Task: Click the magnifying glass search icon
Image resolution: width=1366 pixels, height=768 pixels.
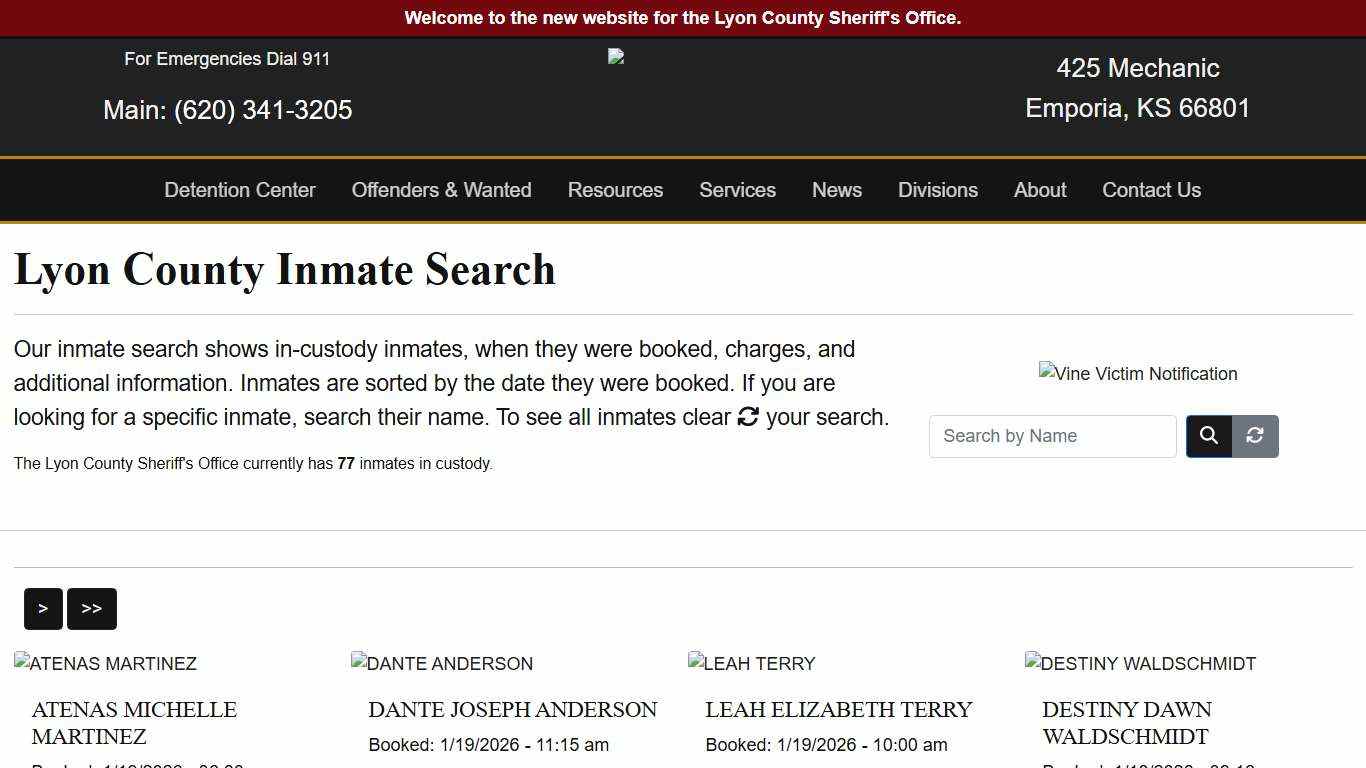Action: pos(1208,436)
